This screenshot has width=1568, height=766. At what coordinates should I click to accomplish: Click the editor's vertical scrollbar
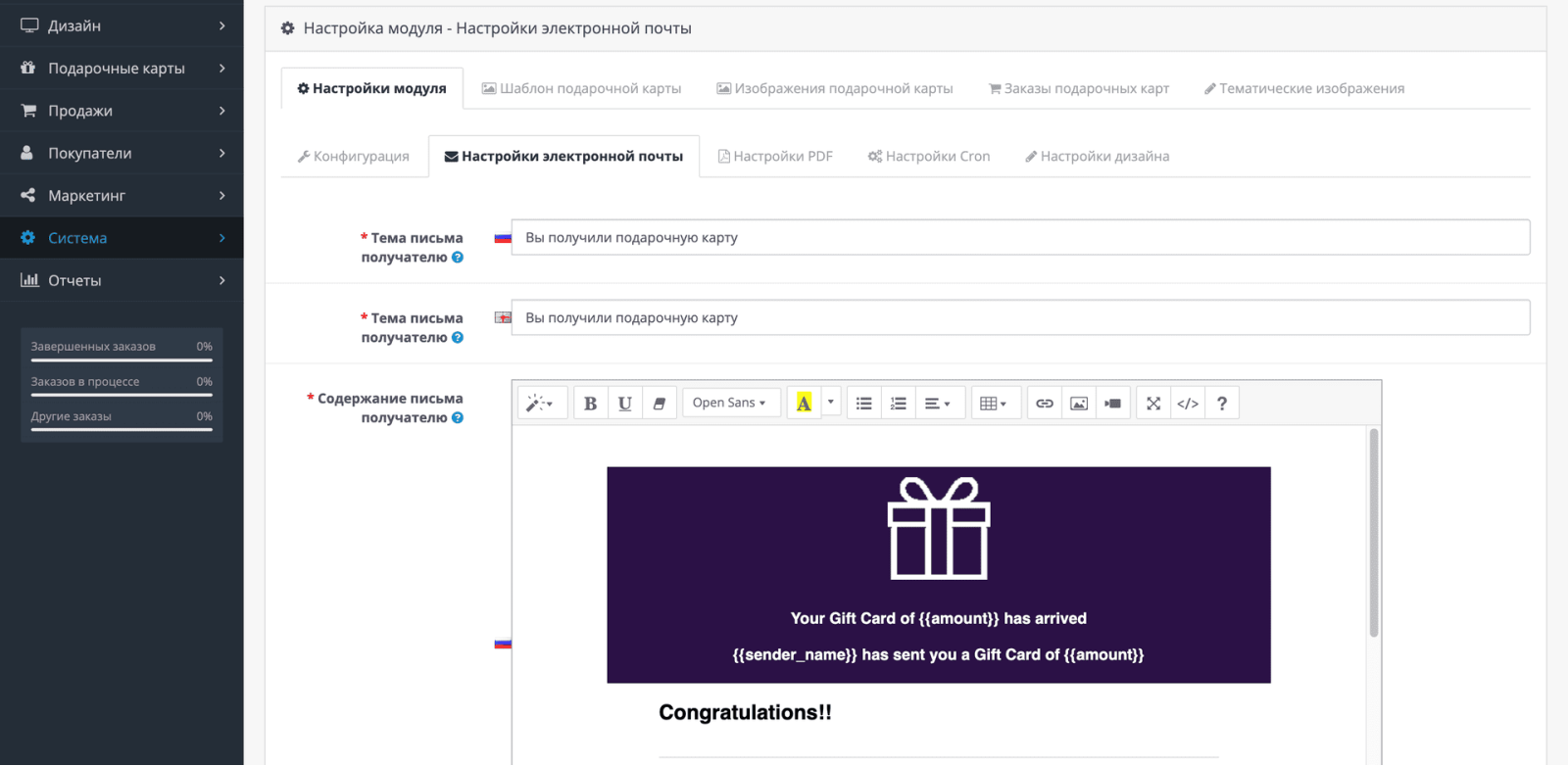click(x=1374, y=533)
